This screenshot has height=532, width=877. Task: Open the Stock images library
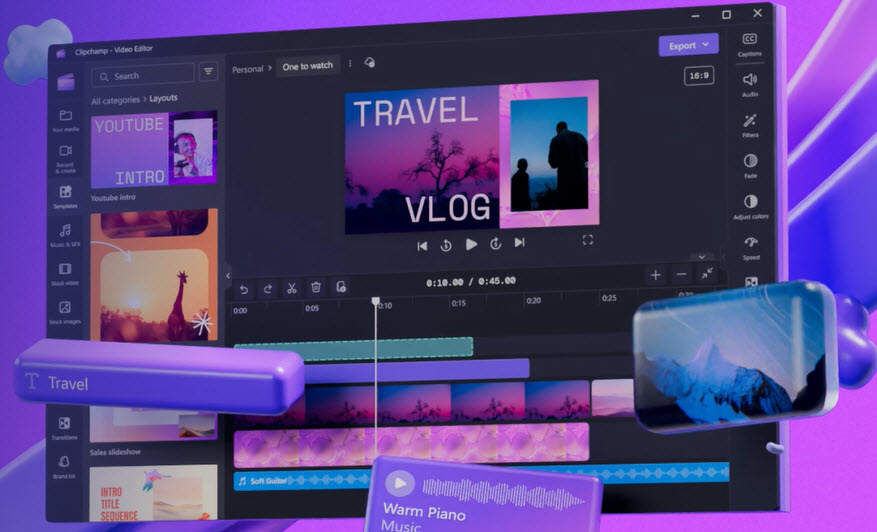[x=65, y=312]
